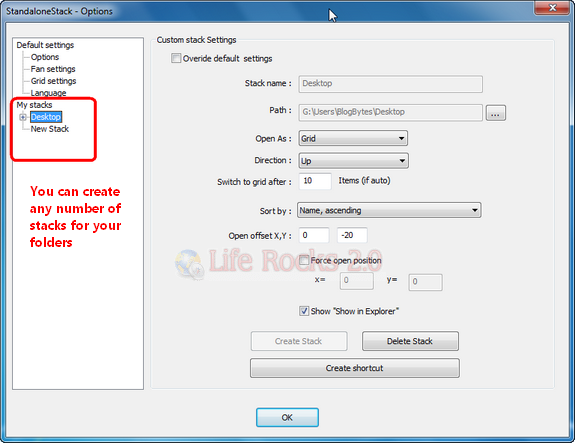Click the Stack name text field
Image resolution: width=575 pixels, height=443 pixels.
pyautogui.click(x=391, y=84)
